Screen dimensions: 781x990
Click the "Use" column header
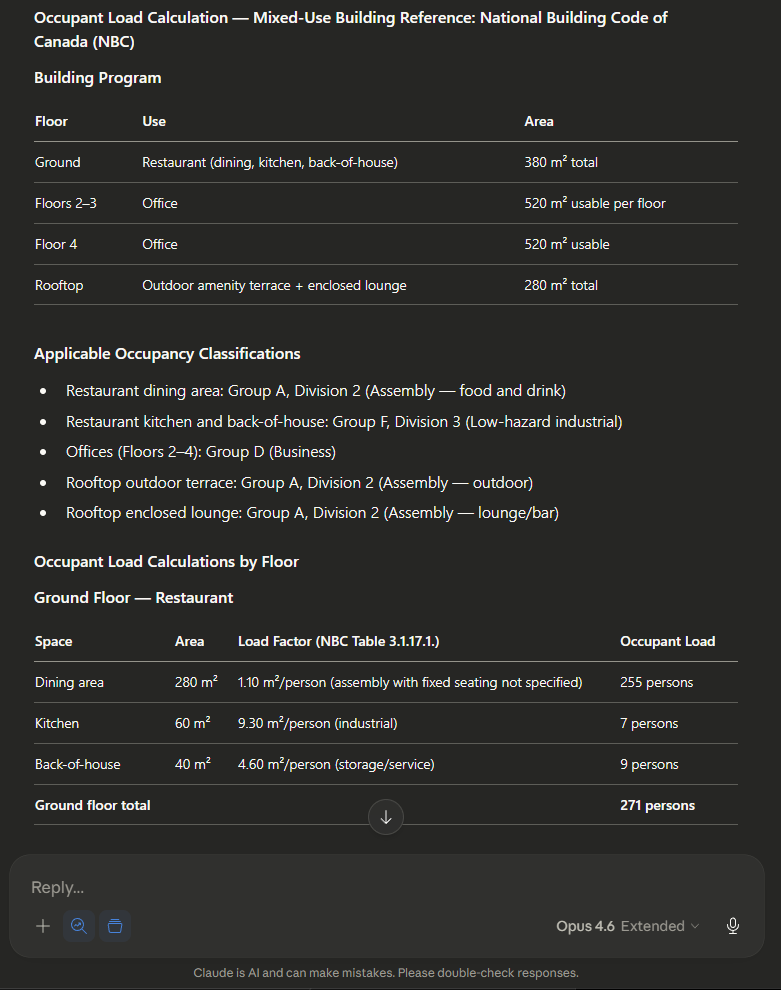pos(154,121)
